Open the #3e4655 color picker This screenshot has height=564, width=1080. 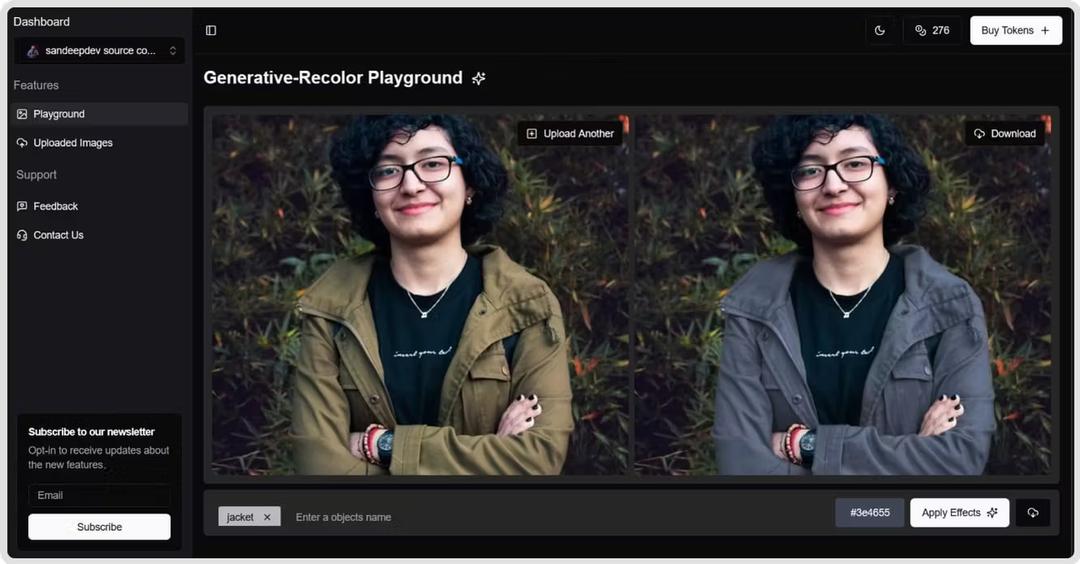point(869,512)
